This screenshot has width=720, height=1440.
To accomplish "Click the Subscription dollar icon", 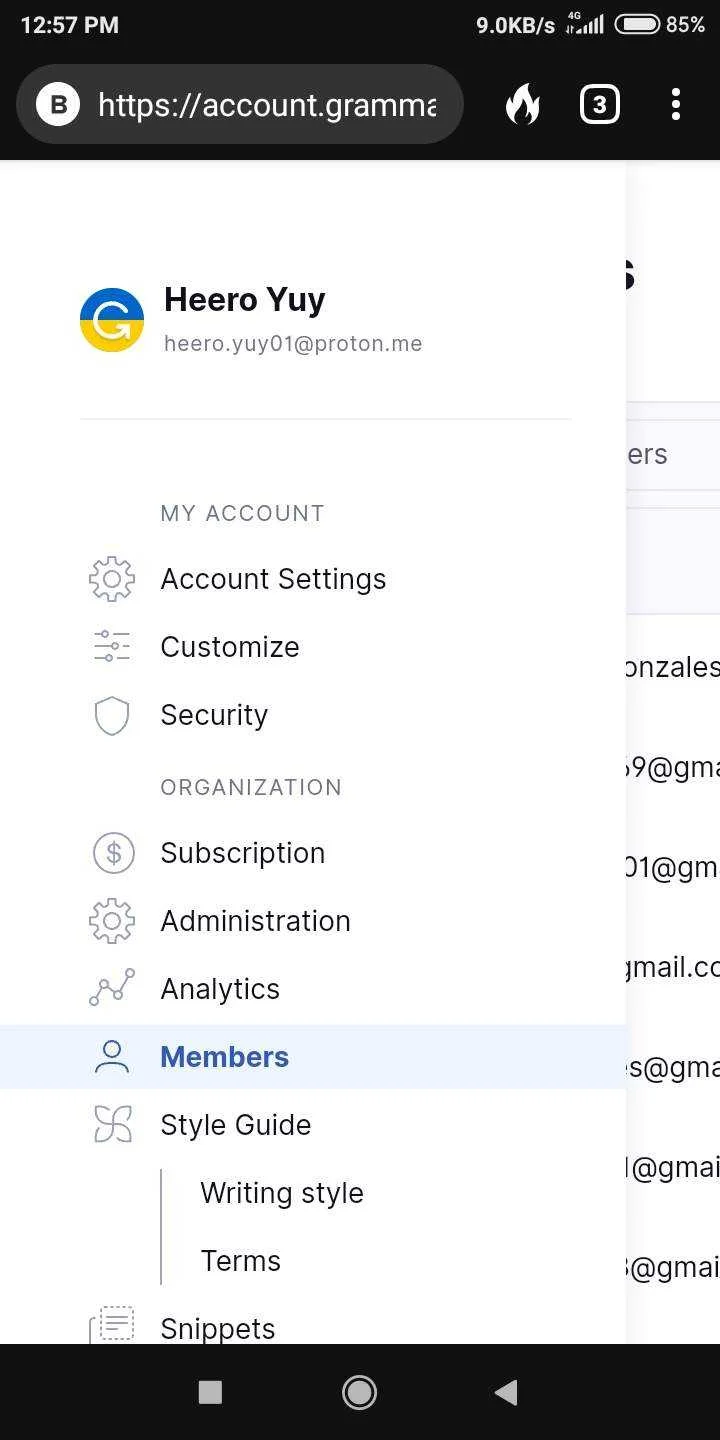I will [x=113, y=853].
